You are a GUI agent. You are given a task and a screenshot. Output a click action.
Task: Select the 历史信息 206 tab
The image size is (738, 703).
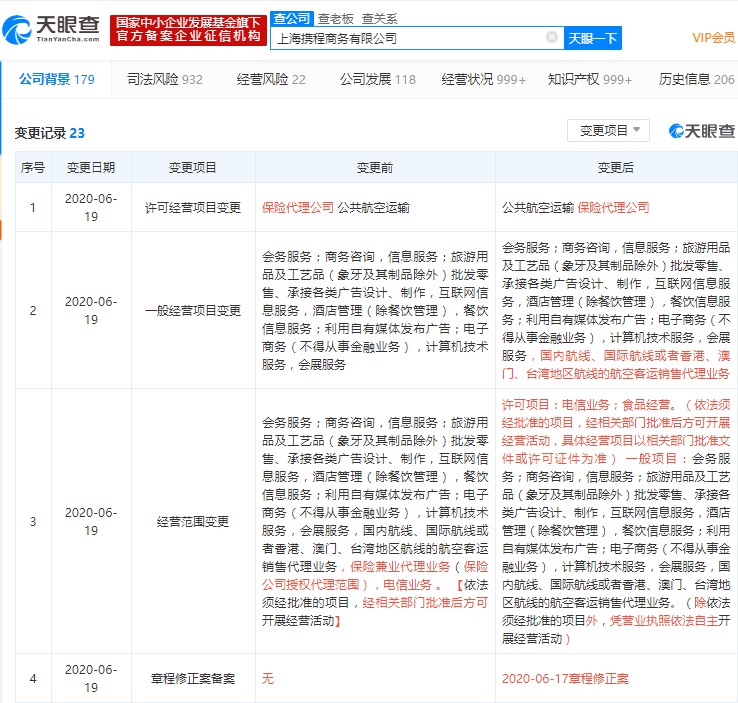697,79
